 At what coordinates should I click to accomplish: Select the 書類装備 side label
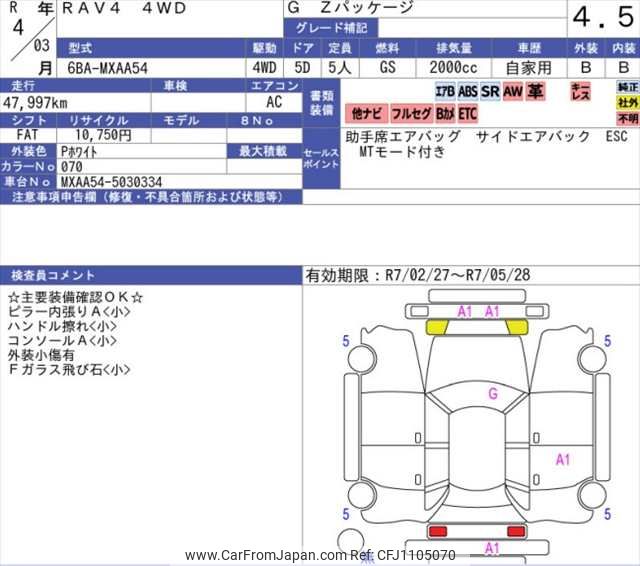coord(322,103)
